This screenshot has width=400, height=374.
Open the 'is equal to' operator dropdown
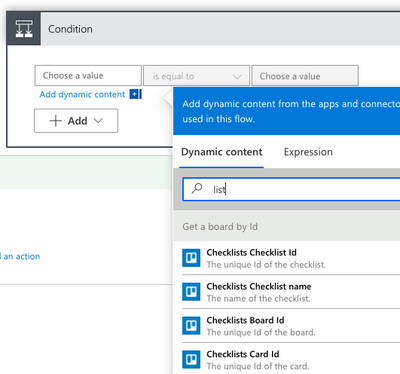tap(196, 76)
